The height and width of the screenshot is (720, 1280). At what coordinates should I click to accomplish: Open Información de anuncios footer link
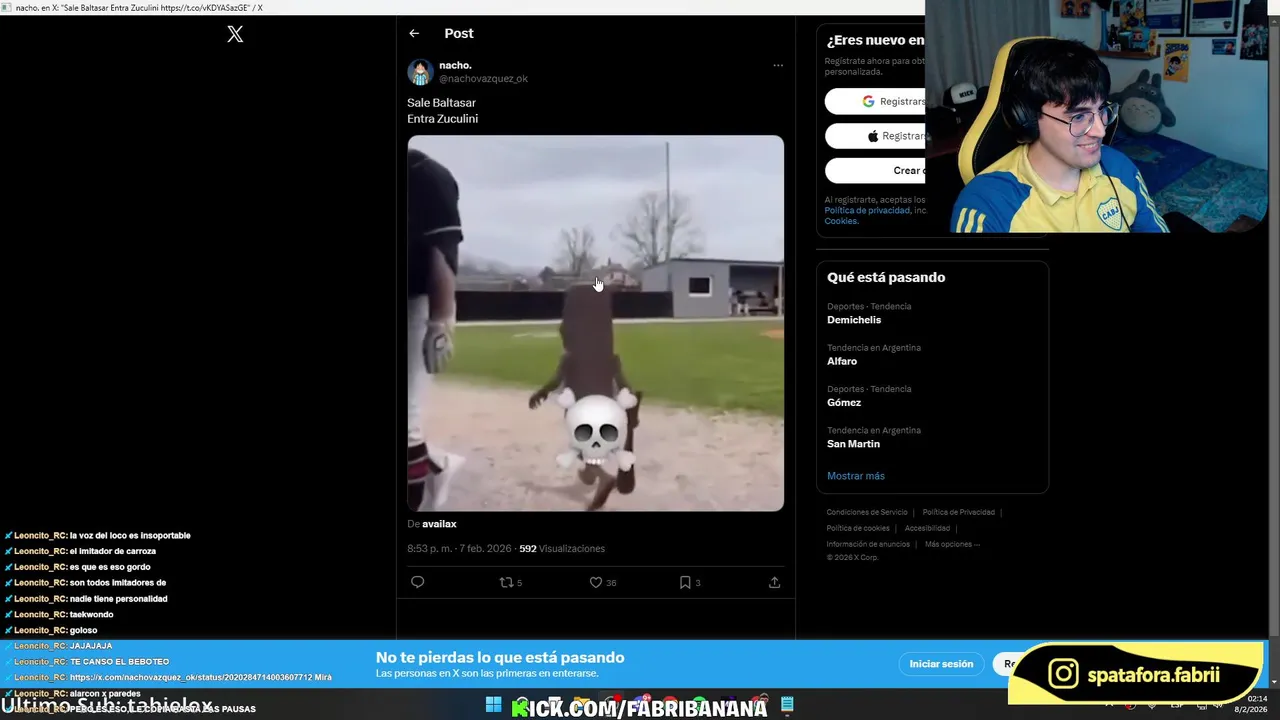(868, 544)
